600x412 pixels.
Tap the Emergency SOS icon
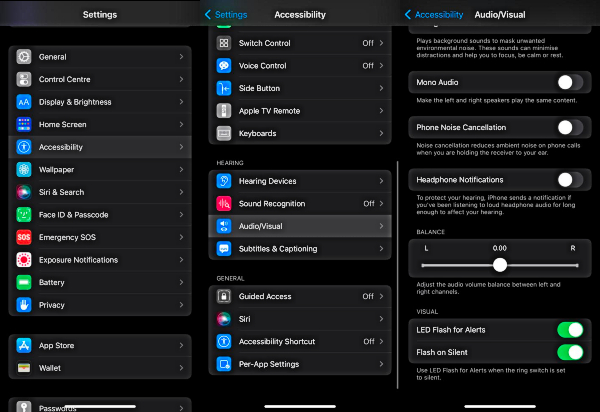[24, 237]
